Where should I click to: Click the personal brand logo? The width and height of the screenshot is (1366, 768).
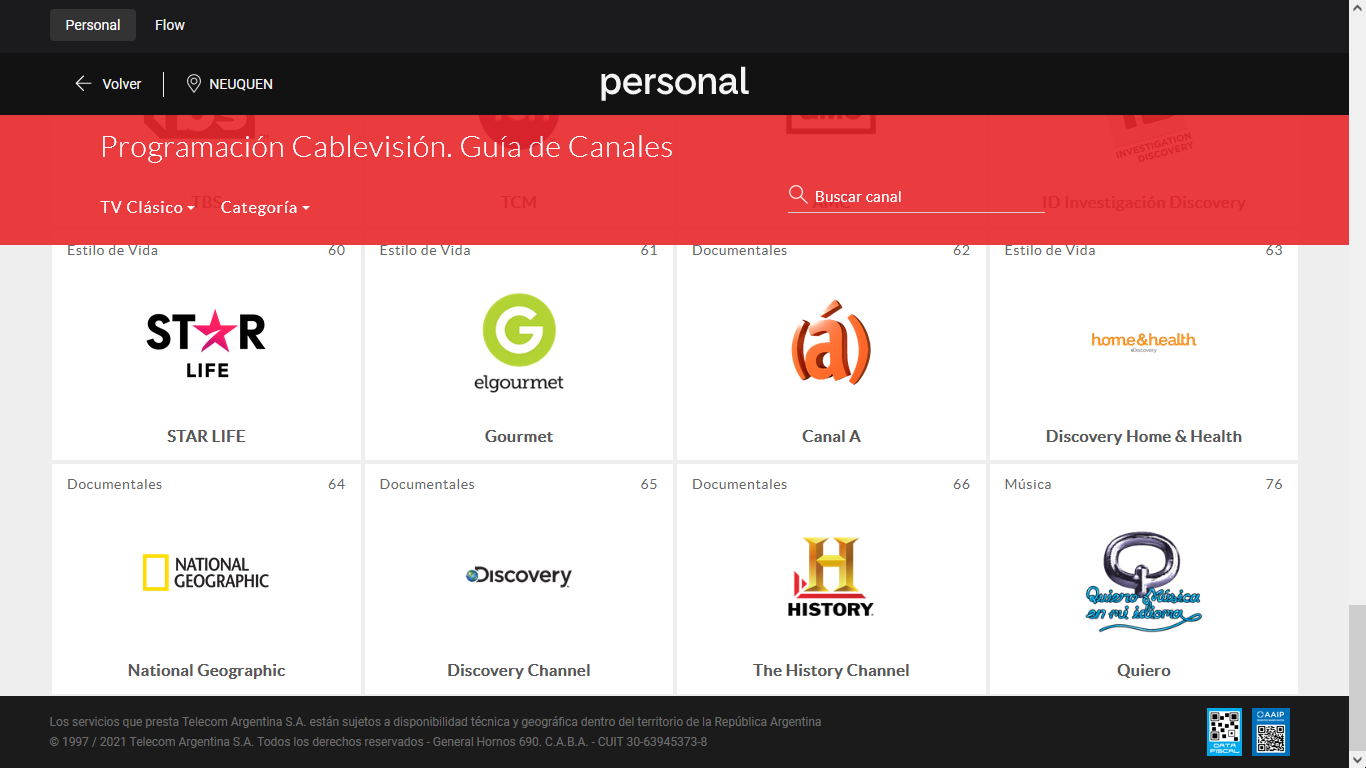click(675, 83)
